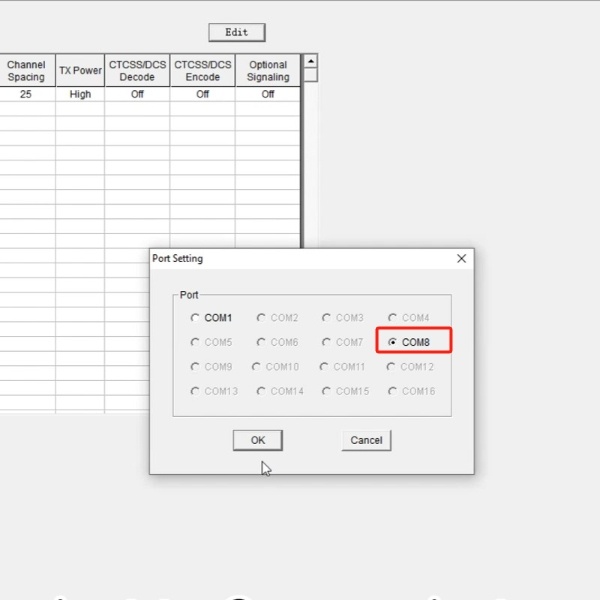Click the CTCSS/DCS Decode column header
The width and height of the screenshot is (600, 600).
[137, 70]
